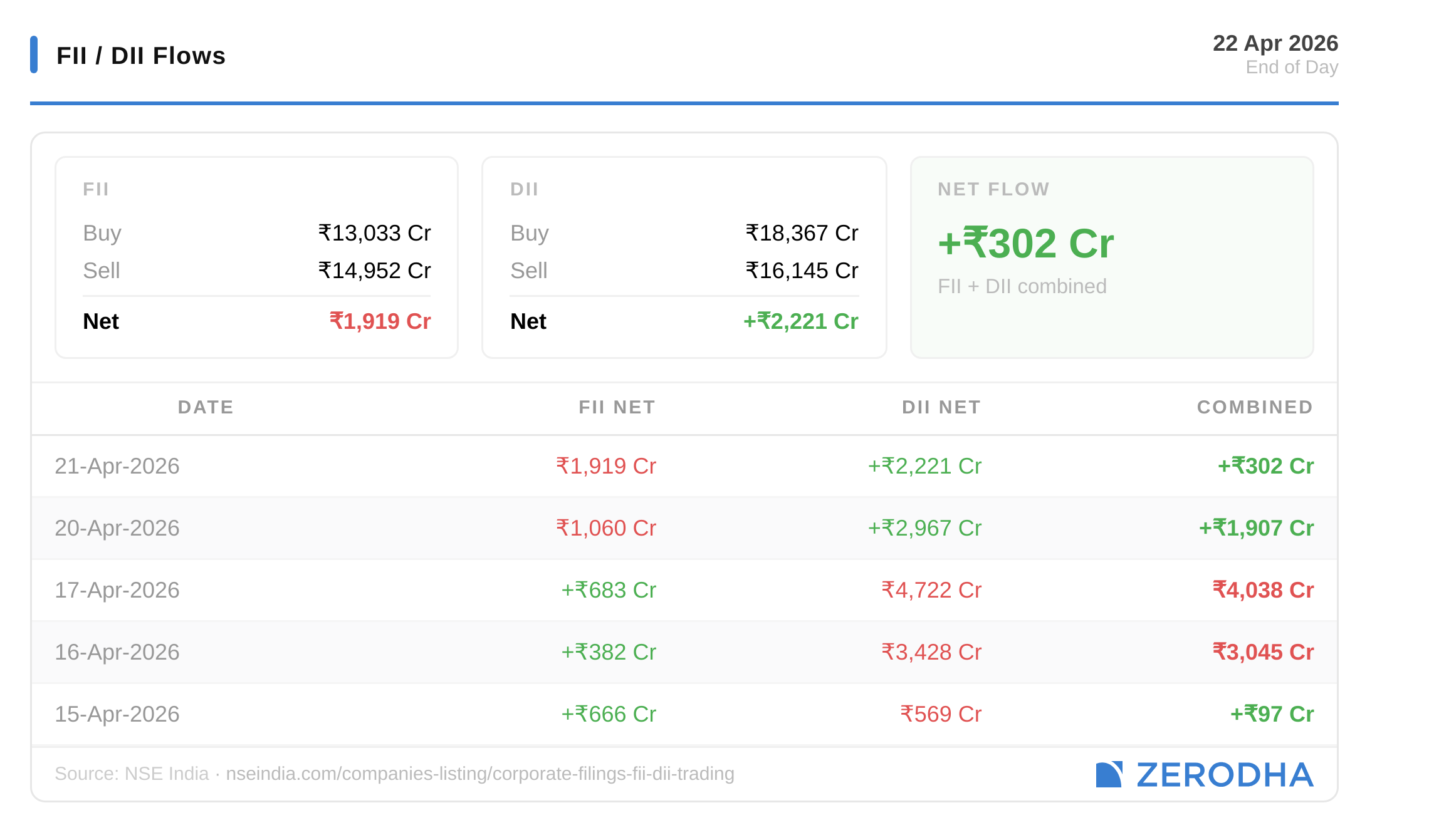This screenshot has width=1429, height=840.
Task: Click the 21-Apr-2026 table row date
Action: (x=117, y=466)
